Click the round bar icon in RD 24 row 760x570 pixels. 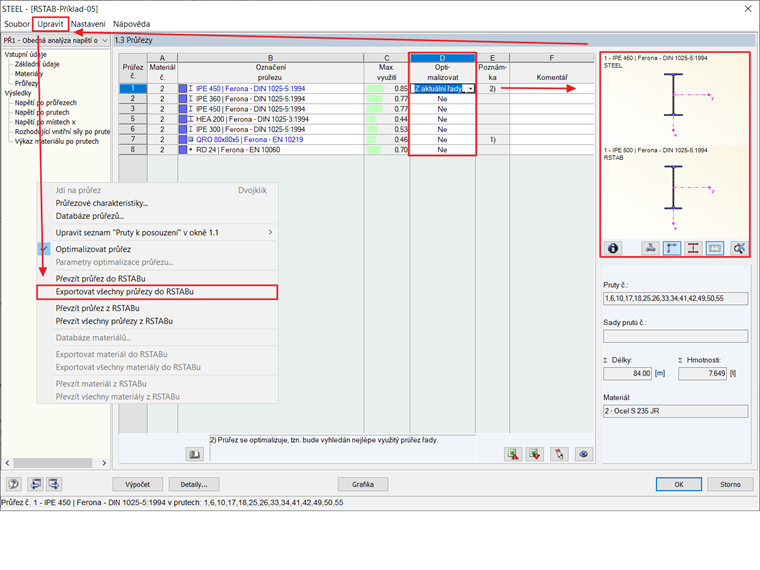(x=191, y=150)
